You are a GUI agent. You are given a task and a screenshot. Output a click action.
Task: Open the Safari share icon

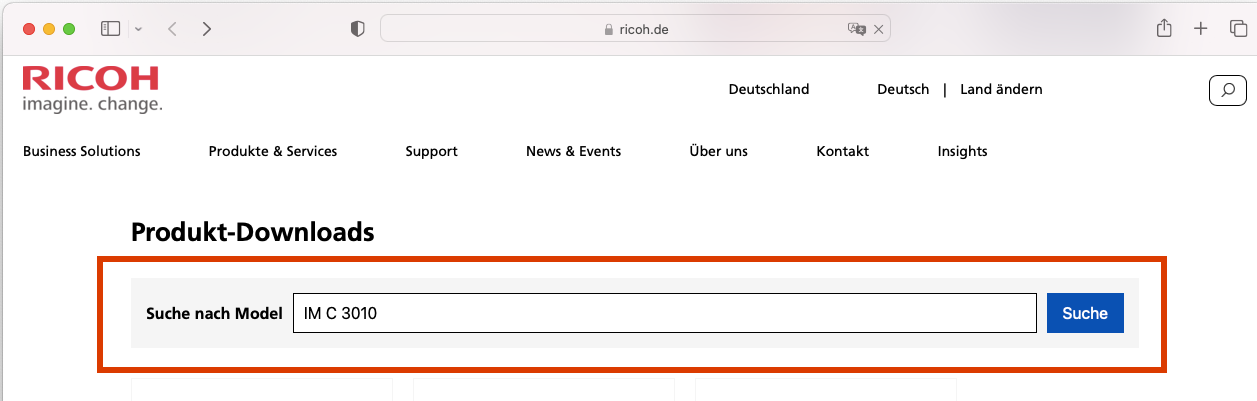(1164, 29)
